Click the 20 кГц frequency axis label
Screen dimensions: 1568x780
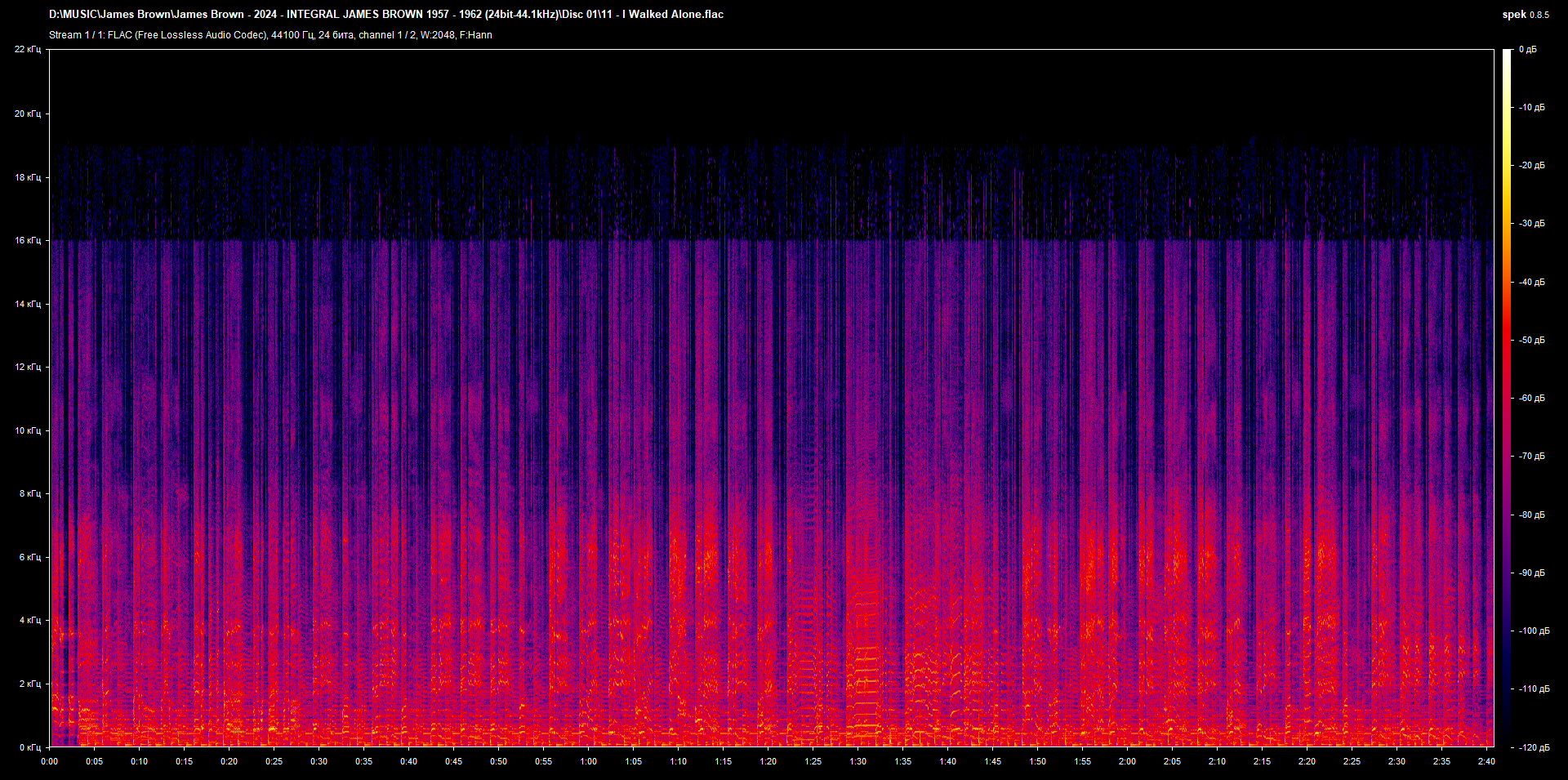coord(28,114)
